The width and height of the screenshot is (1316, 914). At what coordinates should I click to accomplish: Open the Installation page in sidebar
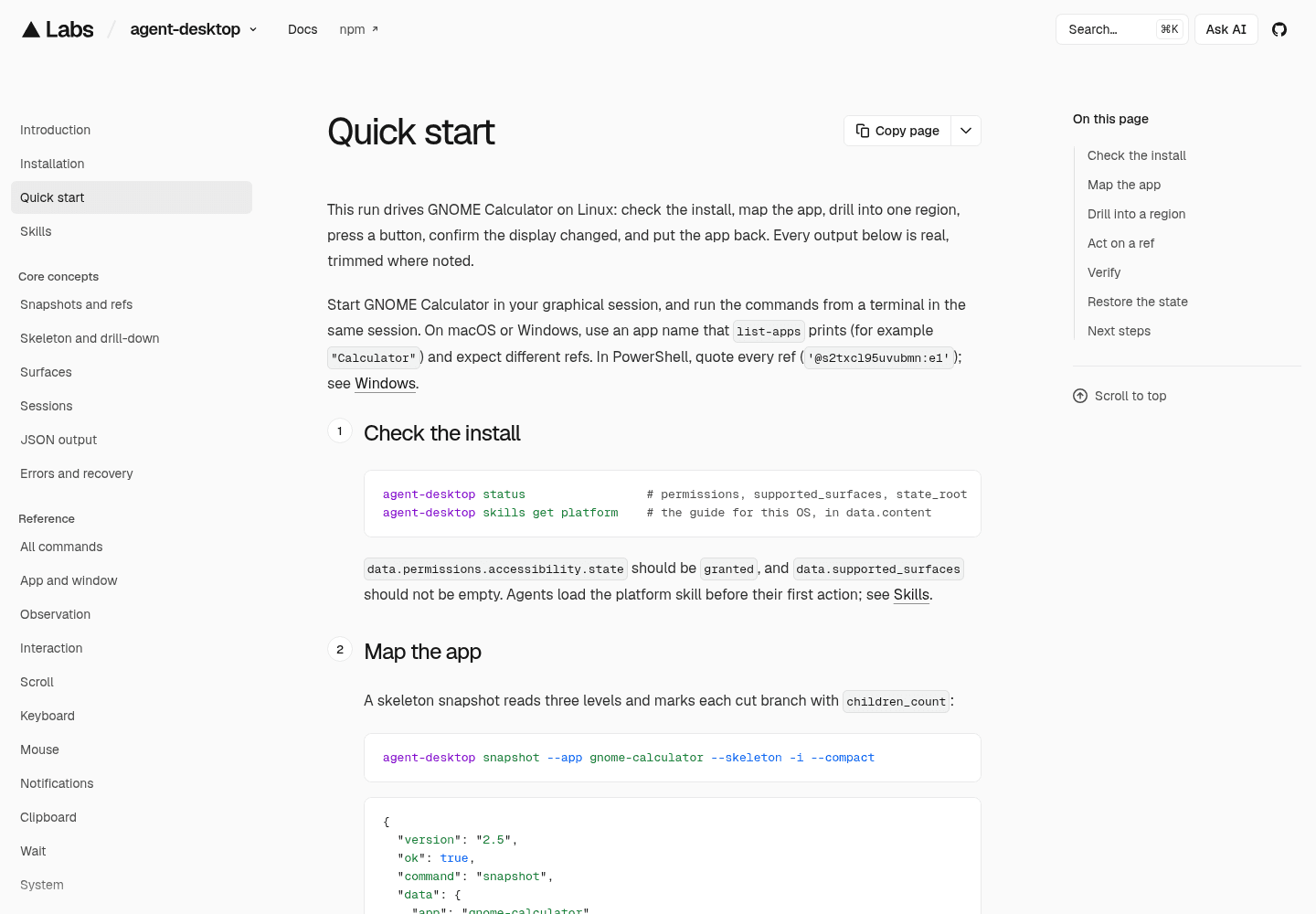[x=132, y=164]
